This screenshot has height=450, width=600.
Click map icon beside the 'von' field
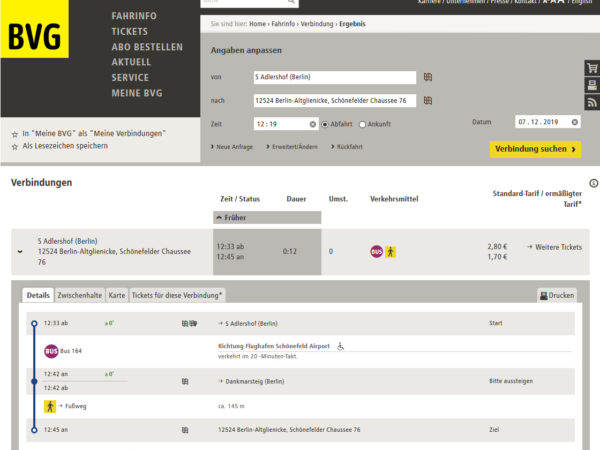(x=428, y=77)
